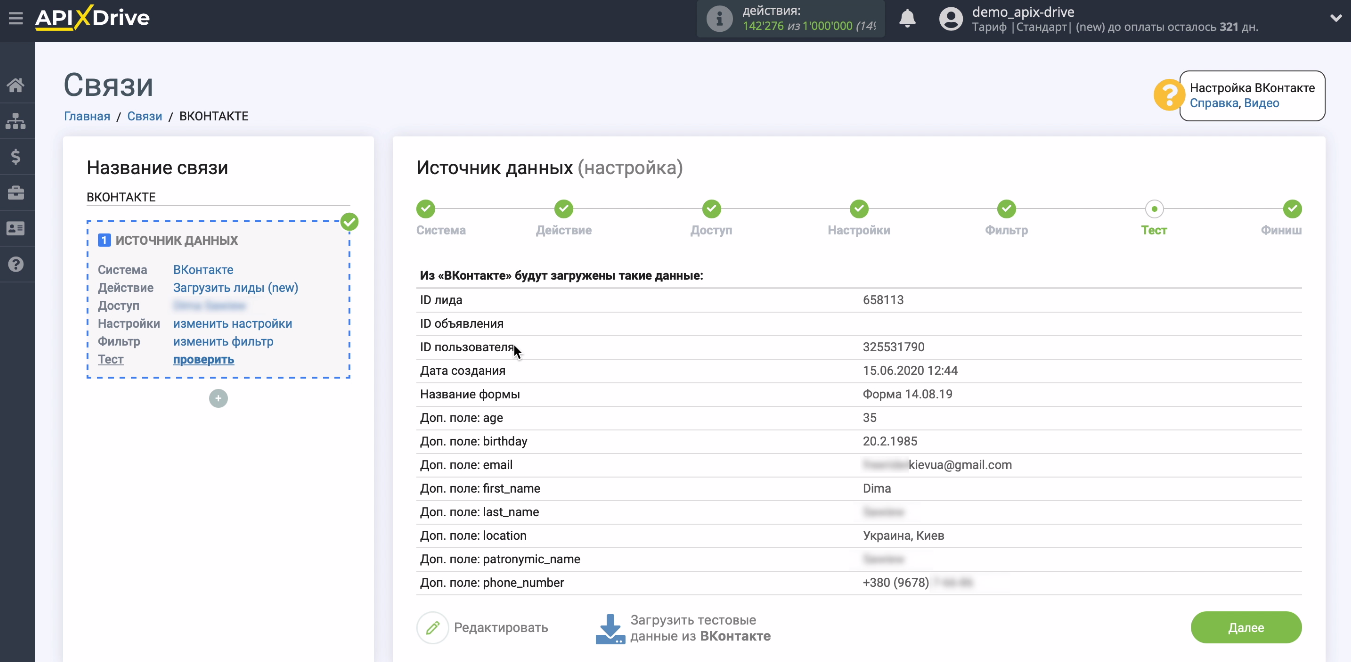Viewport: 1351px width, 662px height.
Task: Click the Далее button
Action: pos(1246,628)
